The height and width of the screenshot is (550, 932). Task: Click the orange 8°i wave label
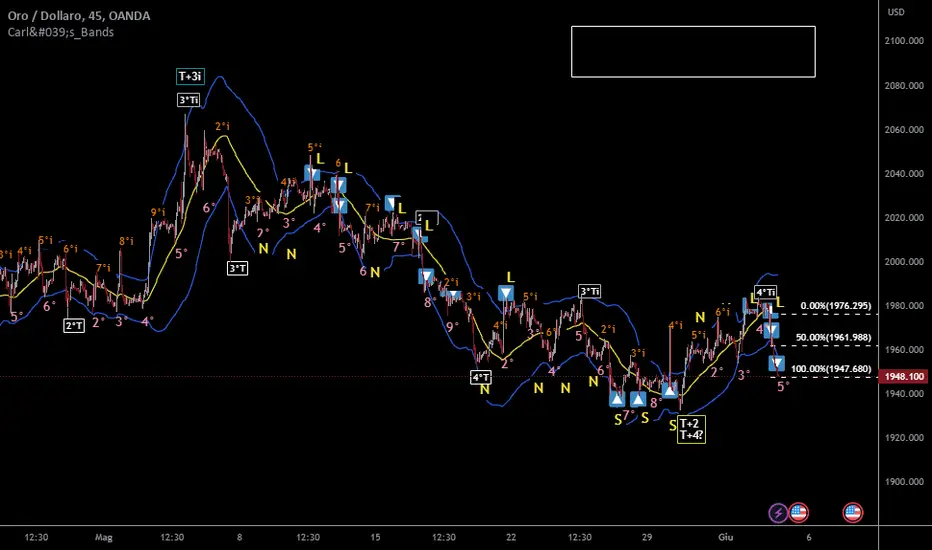point(126,241)
